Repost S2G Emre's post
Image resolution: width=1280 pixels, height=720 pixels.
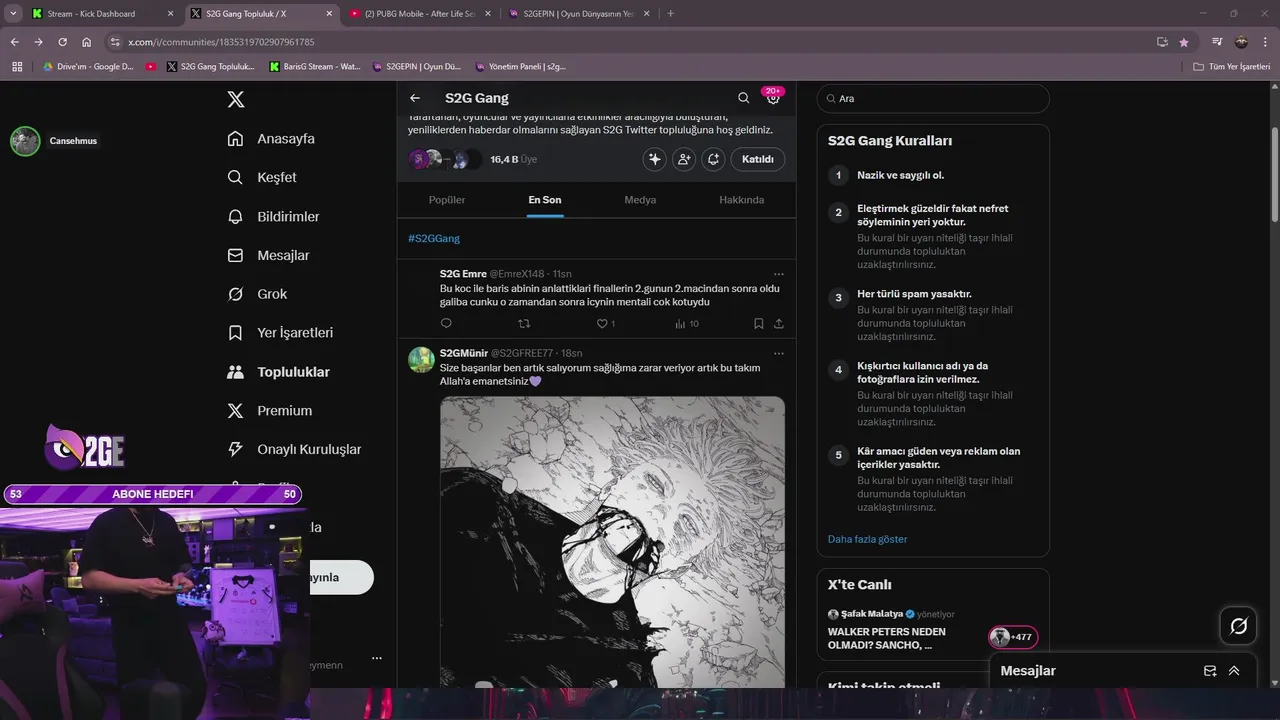[524, 323]
